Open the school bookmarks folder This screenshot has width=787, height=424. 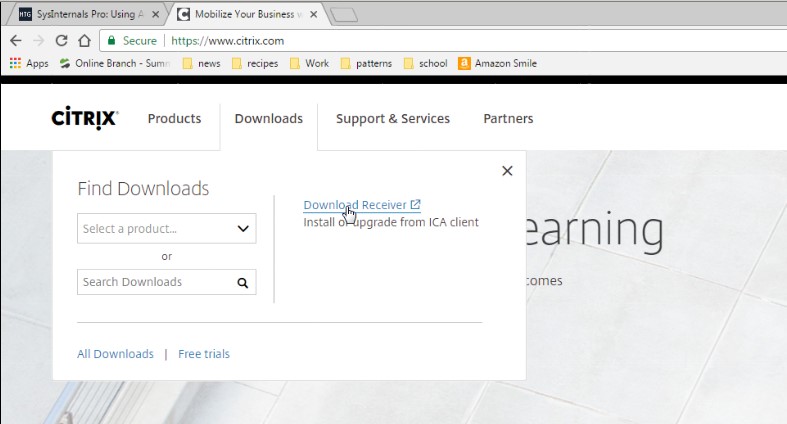coord(426,63)
